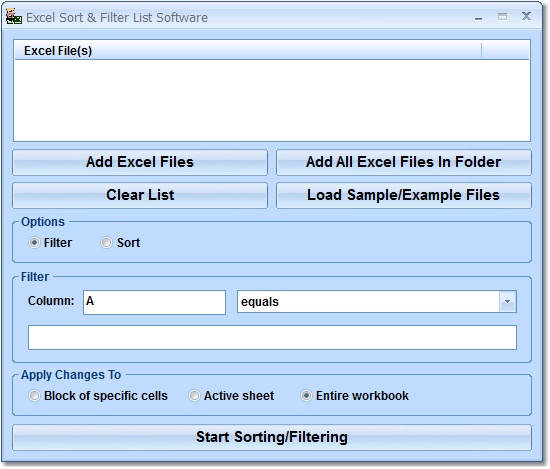This screenshot has width=550, height=469.
Task: Close the Excel Sort & Filter window
Action: click(526, 16)
